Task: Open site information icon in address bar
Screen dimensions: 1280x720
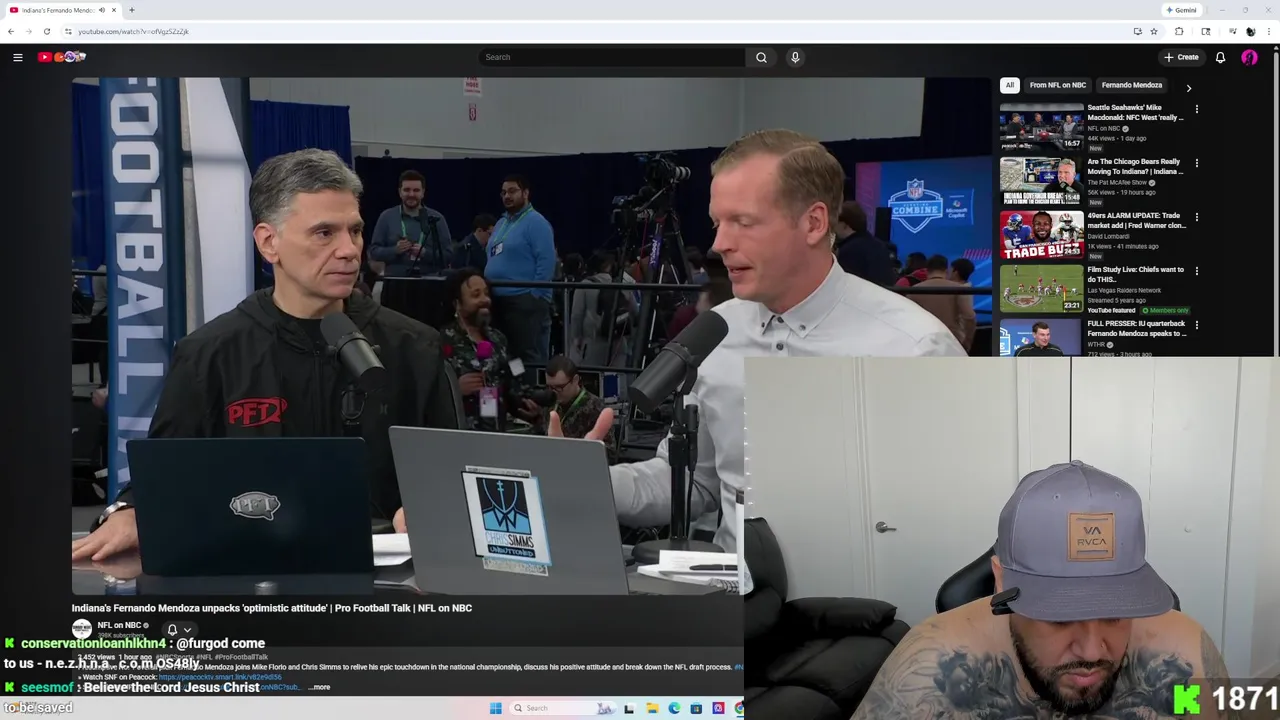Action: [68, 31]
